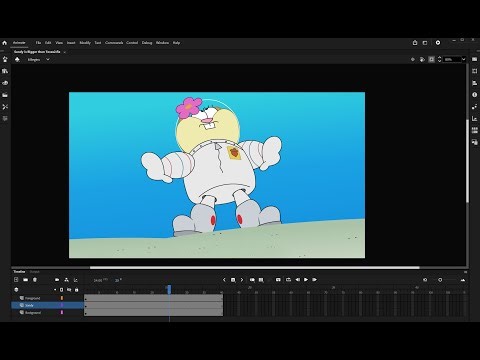480x360 pixels.
Task: Click the New Folder icon in timeline
Action: coord(25,280)
